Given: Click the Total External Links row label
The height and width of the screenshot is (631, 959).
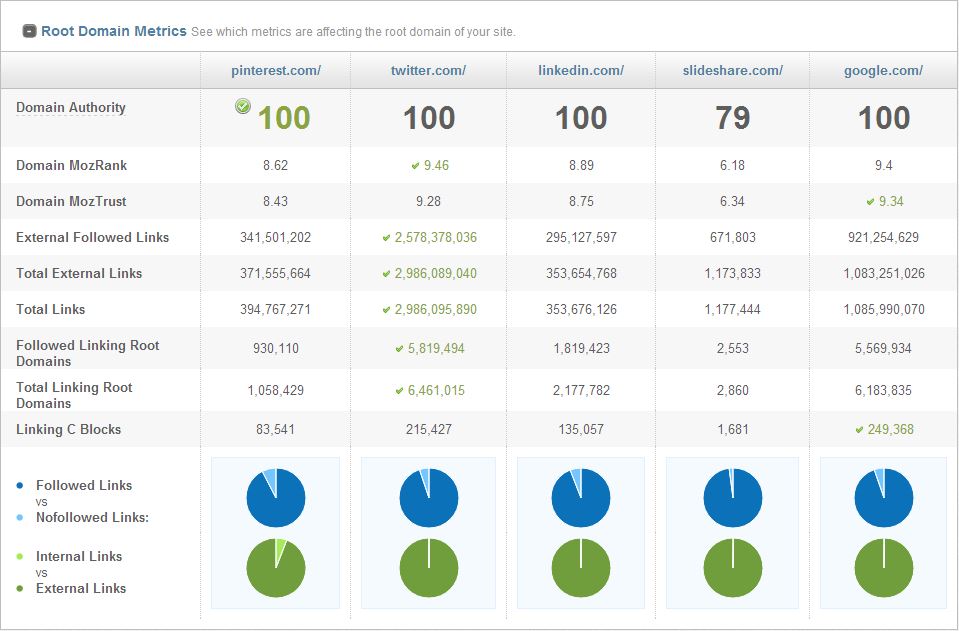Looking at the screenshot, I should 79,273.
